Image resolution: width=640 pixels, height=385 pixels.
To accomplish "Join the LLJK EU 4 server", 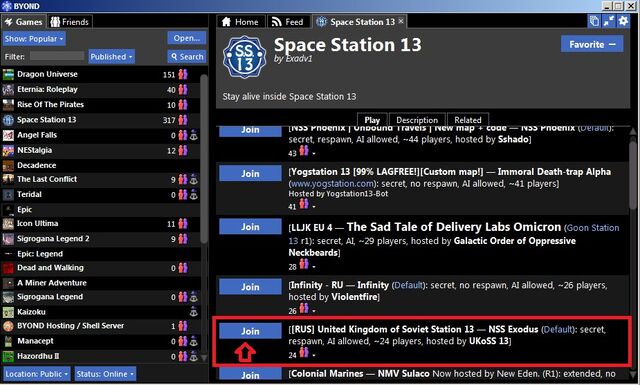I will tap(250, 227).
